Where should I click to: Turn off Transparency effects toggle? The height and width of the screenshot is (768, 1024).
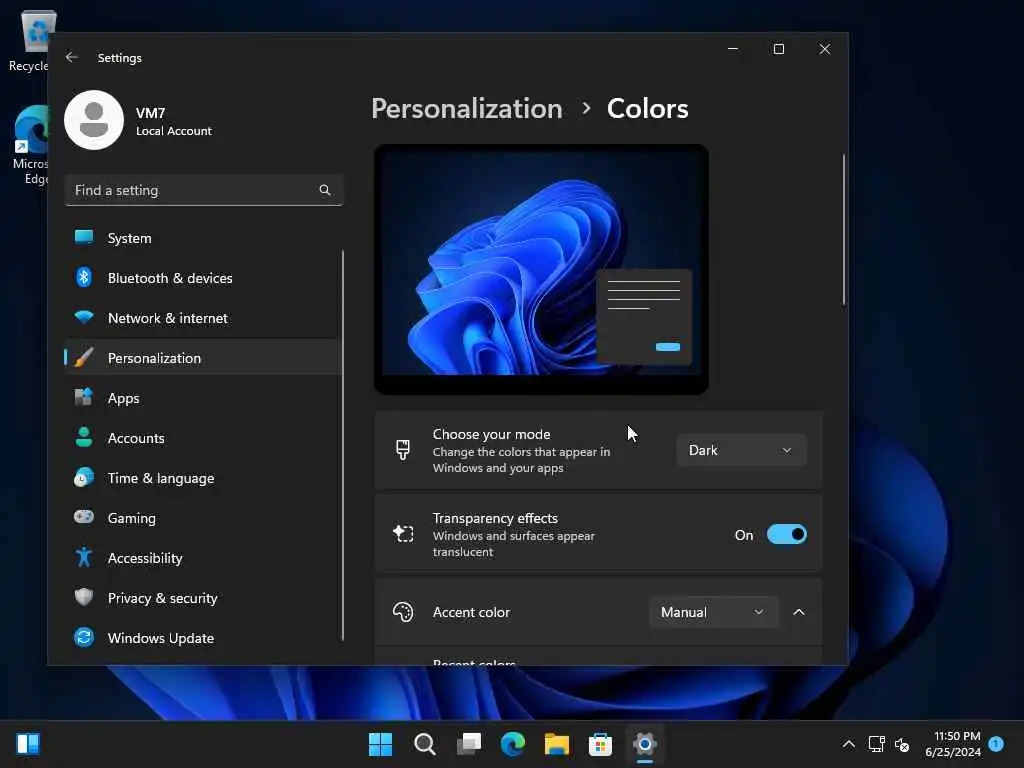point(786,534)
